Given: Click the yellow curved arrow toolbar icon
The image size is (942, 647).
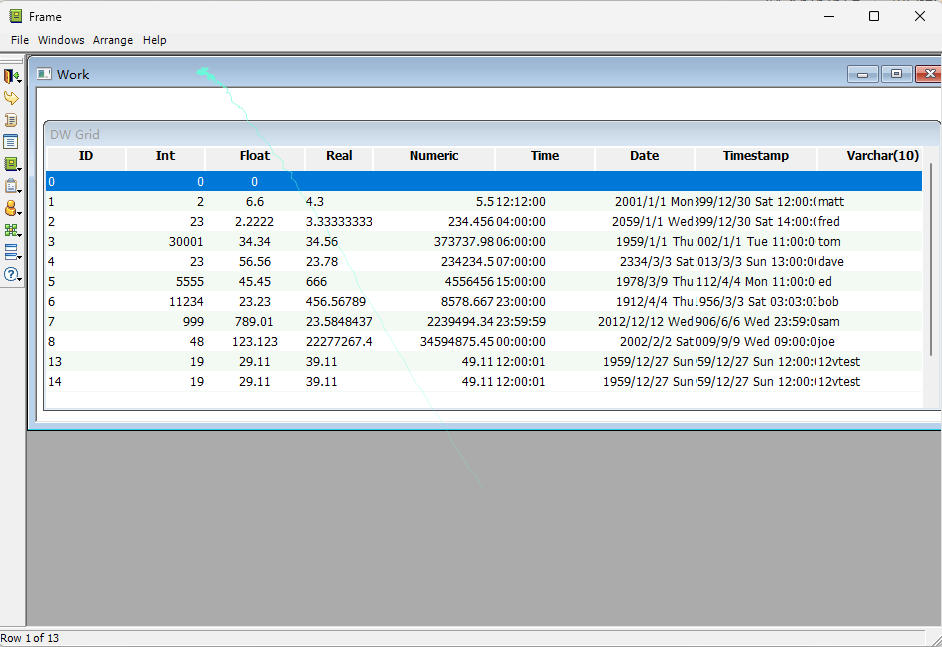Looking at the screenshot, I should [x=11, y=98].
